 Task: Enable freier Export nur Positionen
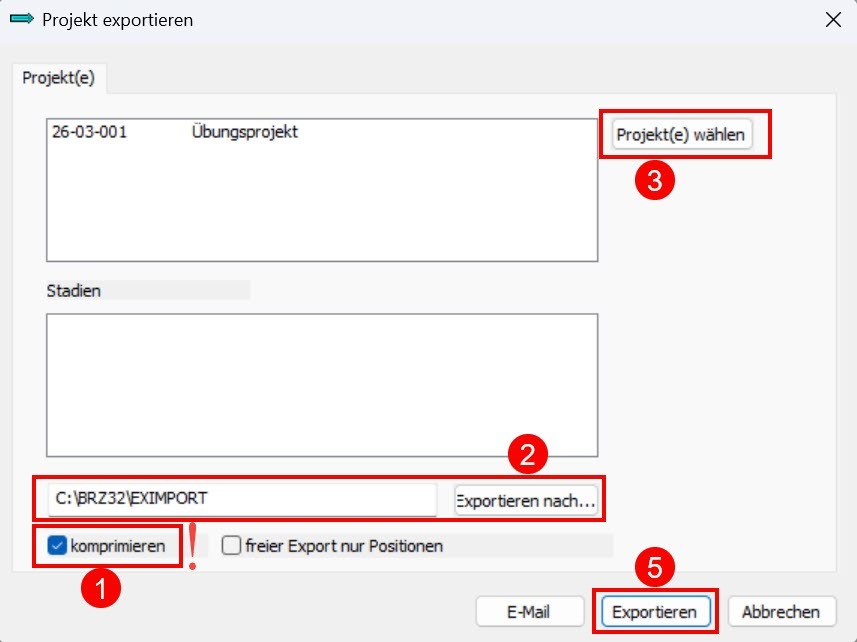[231, 545]
